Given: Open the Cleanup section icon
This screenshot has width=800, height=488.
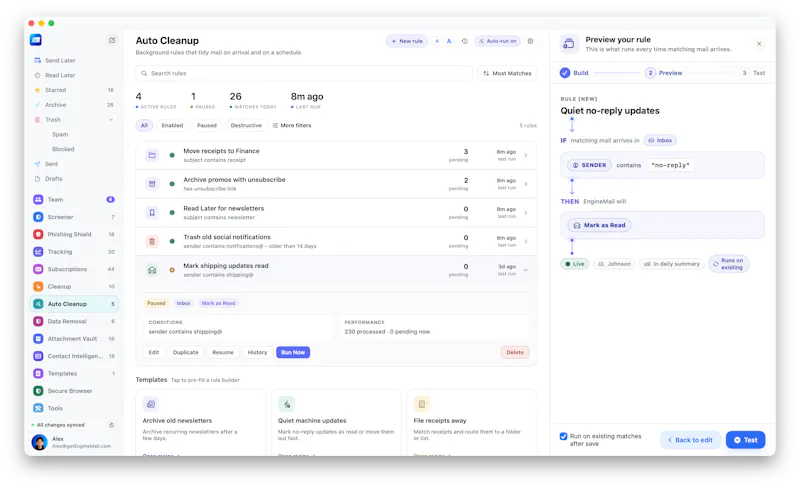Looking at the screenshot, I should [x=38, y=286].
